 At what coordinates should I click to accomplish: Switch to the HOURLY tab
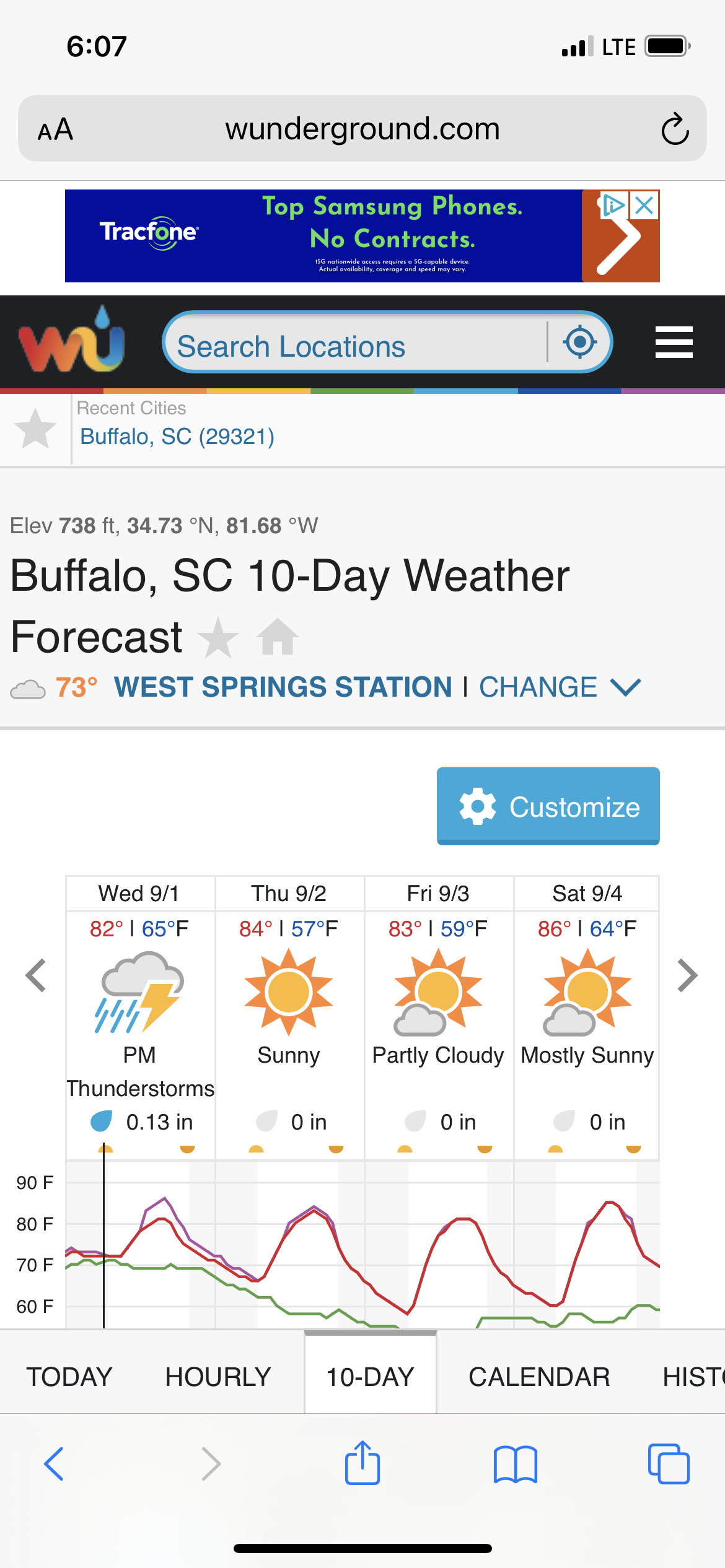pos(218,1377)
